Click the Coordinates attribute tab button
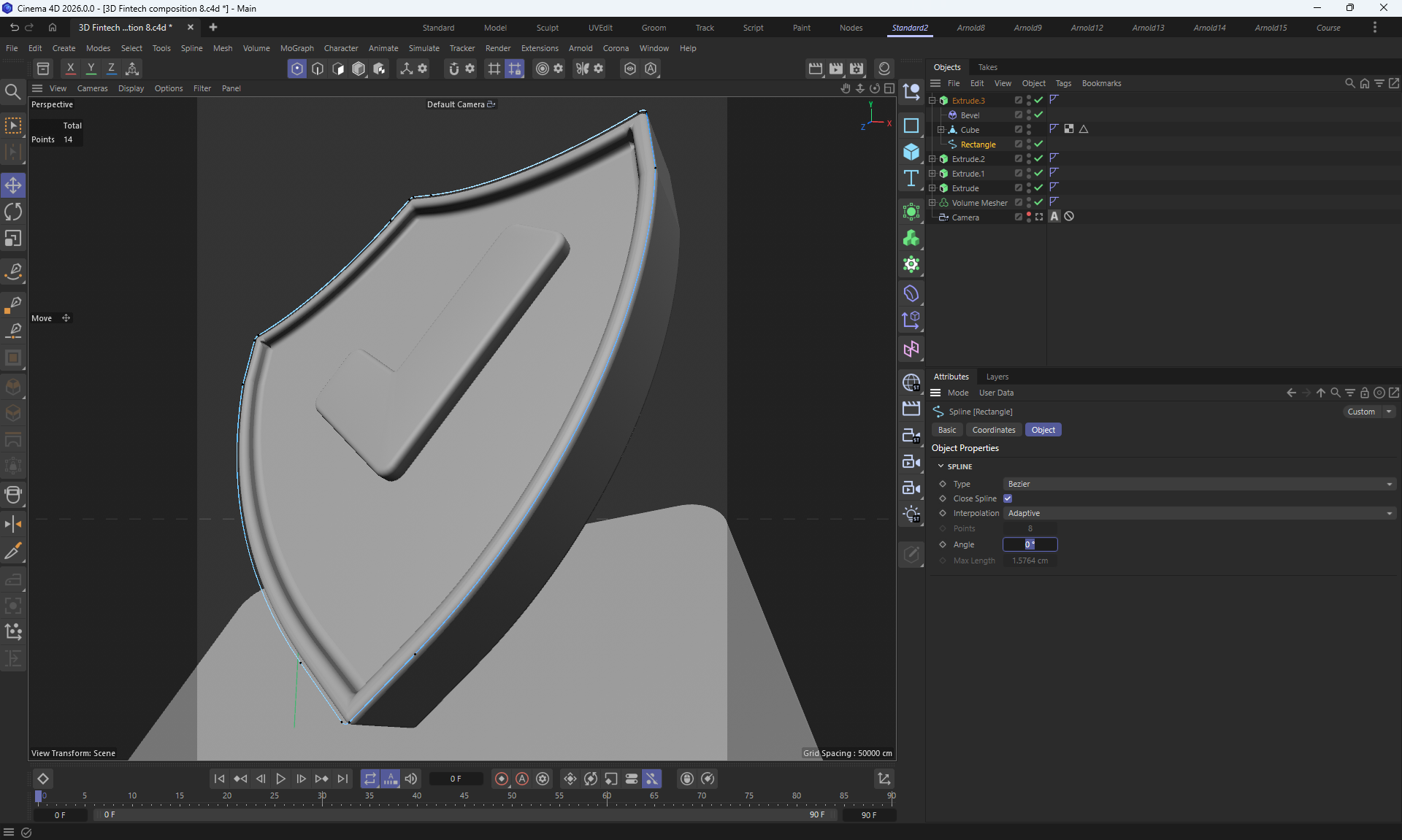 993,430
